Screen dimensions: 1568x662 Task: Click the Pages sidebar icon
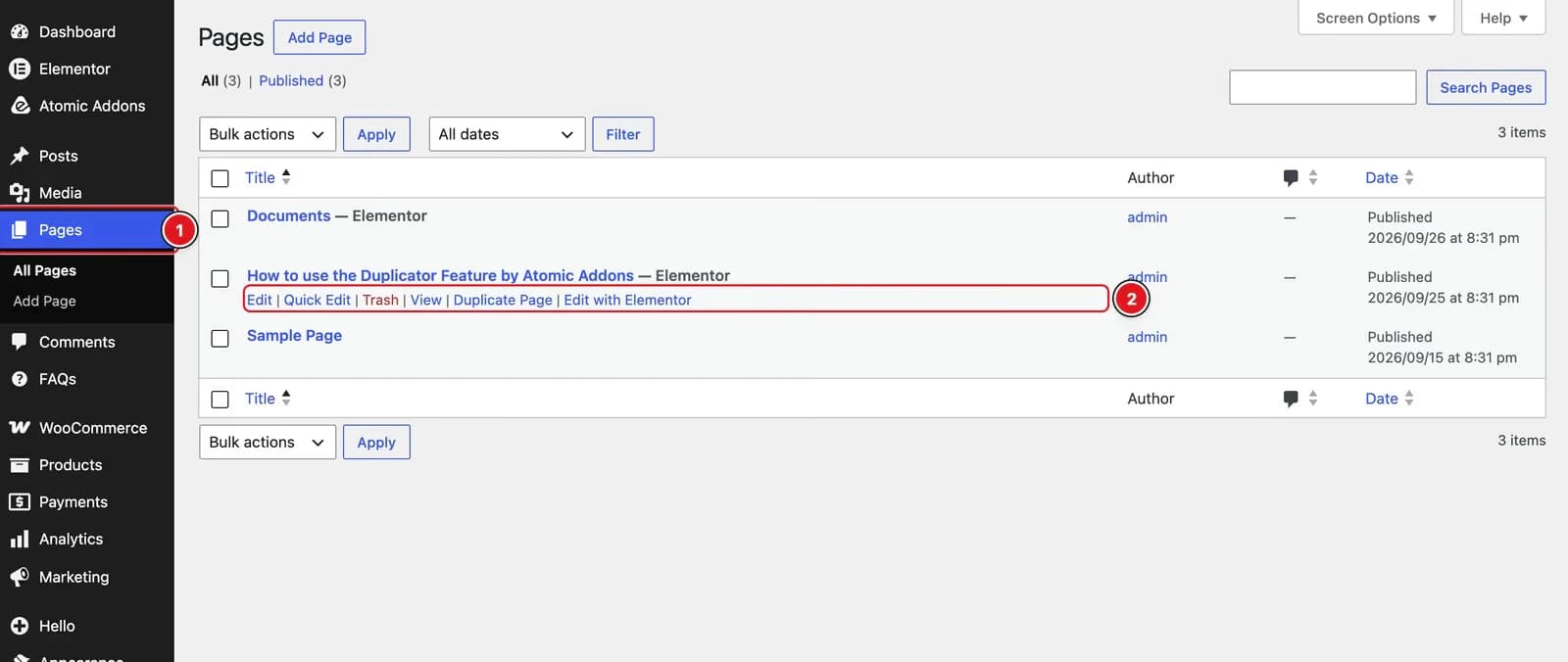[x=19, y=230]
